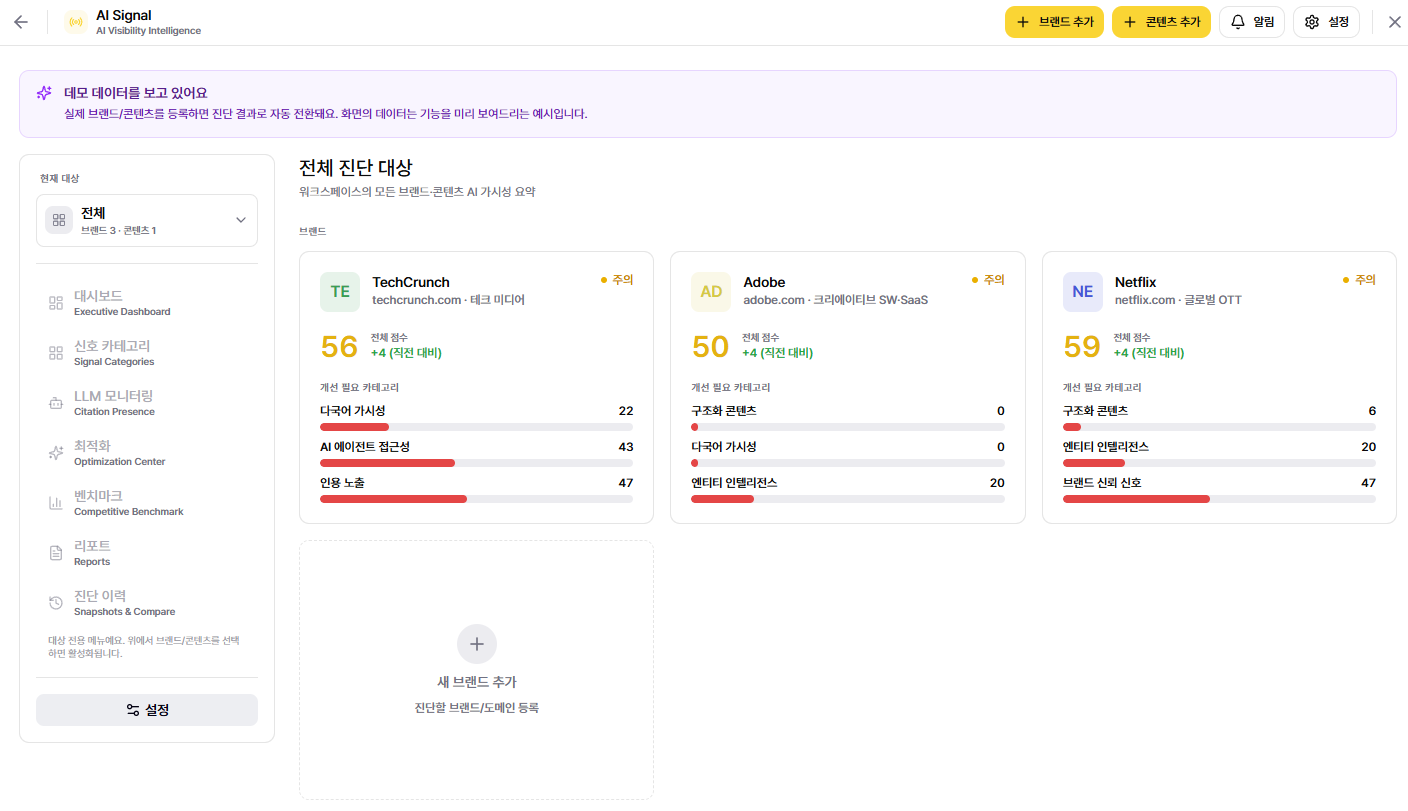This screenshot has width=1408, height=811.
Task: Open the 전체 target dropdown
Action: pyautogui.click(x=147, y=220)
